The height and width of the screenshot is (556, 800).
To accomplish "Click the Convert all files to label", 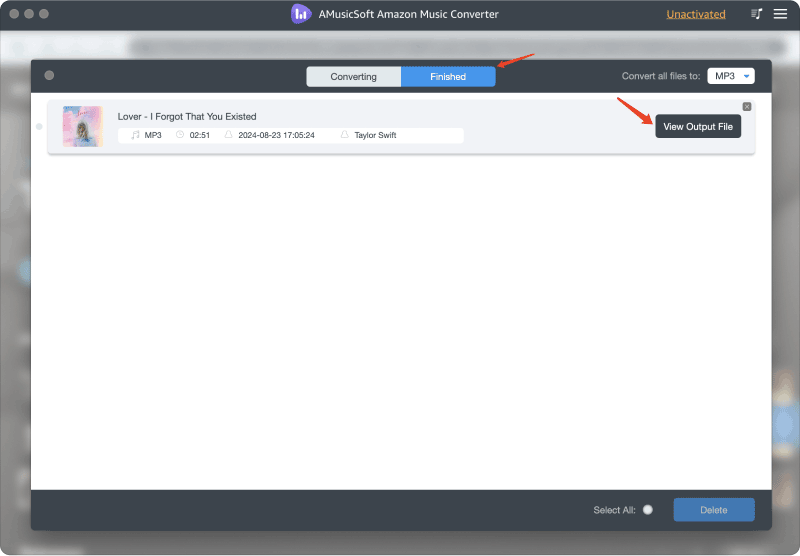I will tap(661, 76).
